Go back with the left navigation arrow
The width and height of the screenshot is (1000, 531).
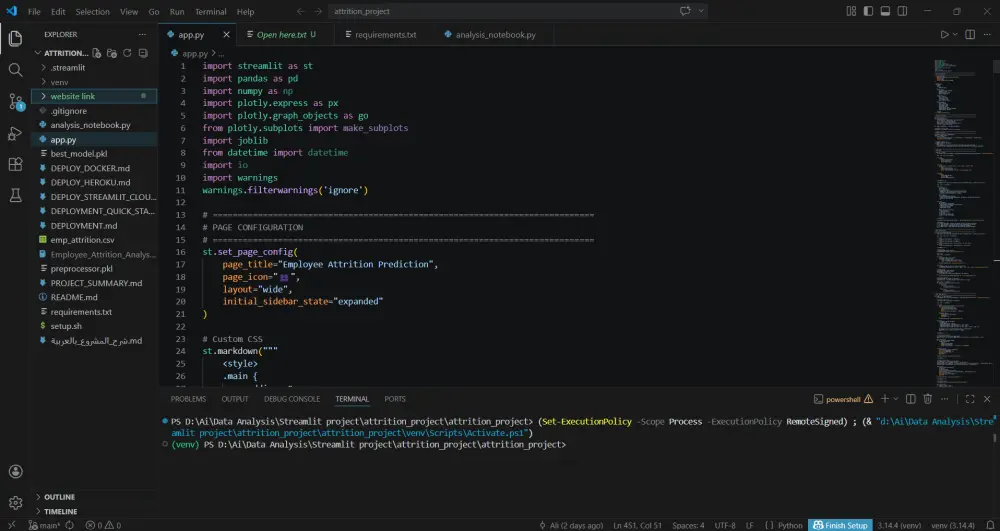click(x=301, y=11)
